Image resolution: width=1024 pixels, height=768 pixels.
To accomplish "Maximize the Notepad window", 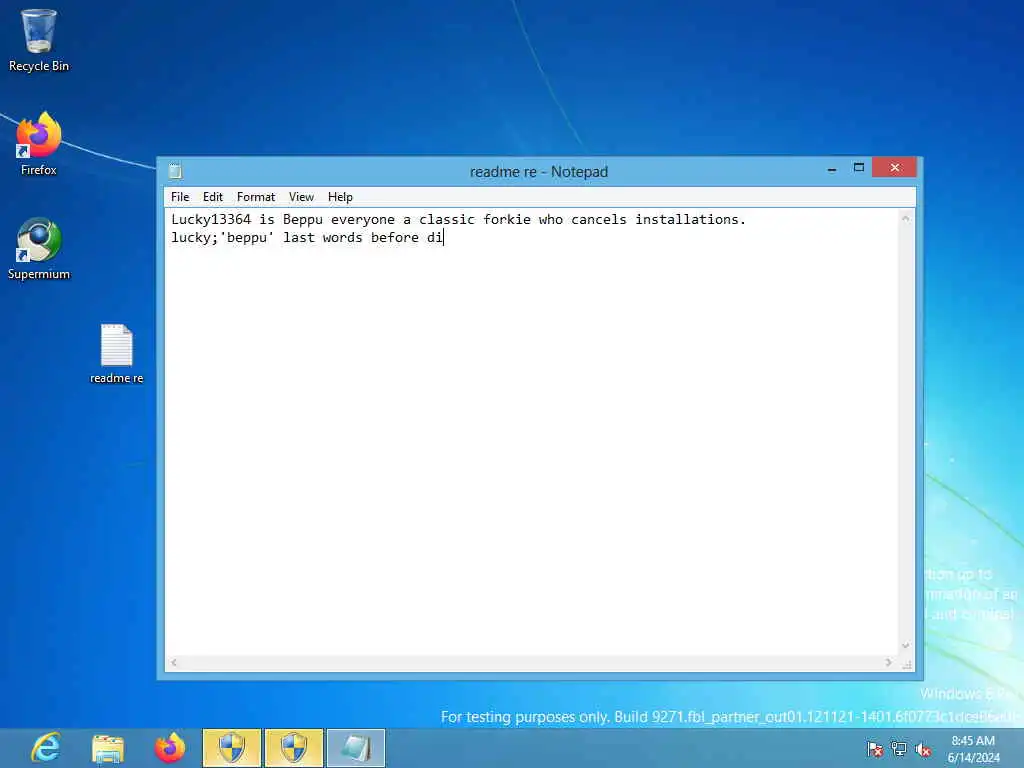I will [x=859, y=168].
